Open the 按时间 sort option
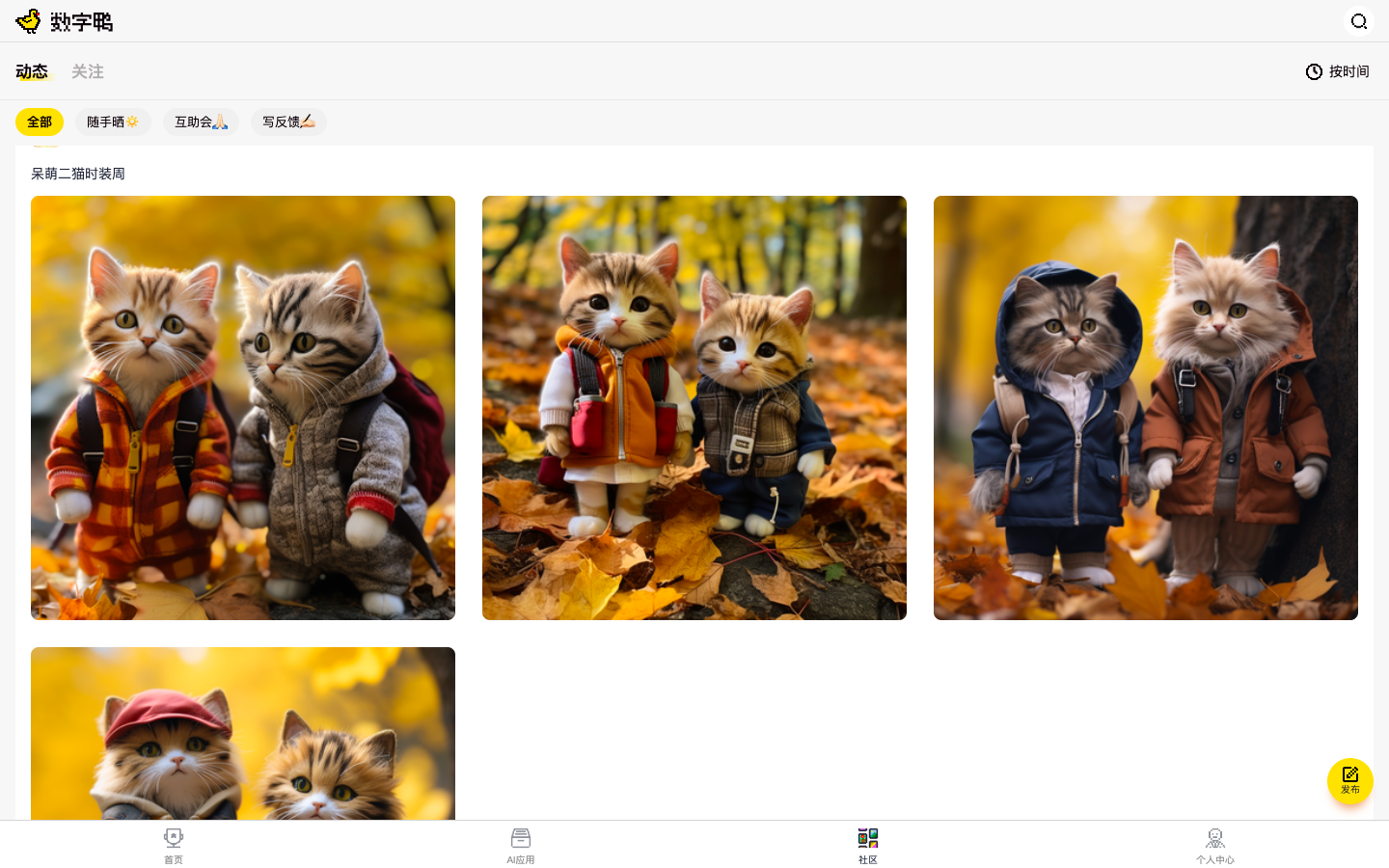The image size is (1389, 868). pyautogui.click(x=1337, y=71)
